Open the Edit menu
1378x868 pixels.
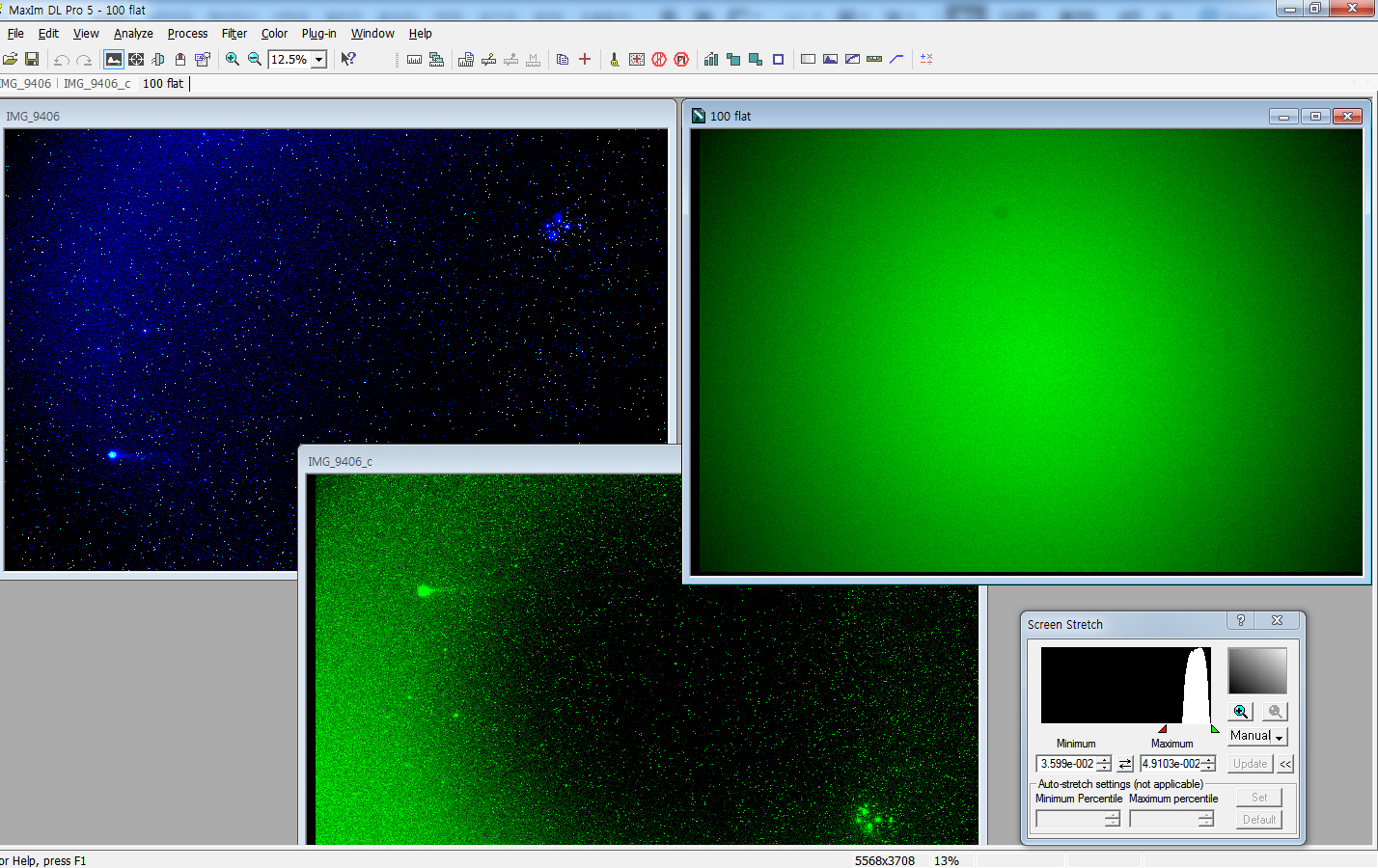[x=48, y=34]
